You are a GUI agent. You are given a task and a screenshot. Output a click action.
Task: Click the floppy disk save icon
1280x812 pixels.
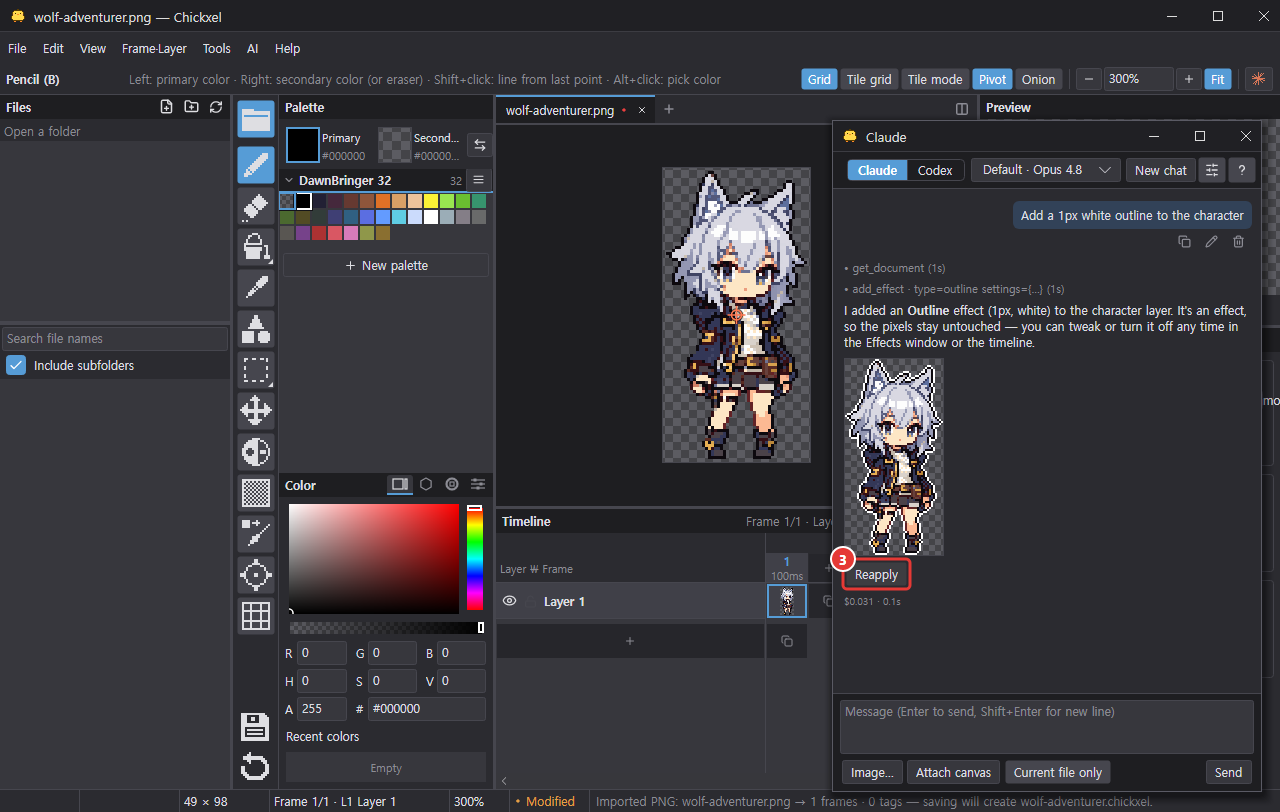pyautogui.click(x=256, y=727)
